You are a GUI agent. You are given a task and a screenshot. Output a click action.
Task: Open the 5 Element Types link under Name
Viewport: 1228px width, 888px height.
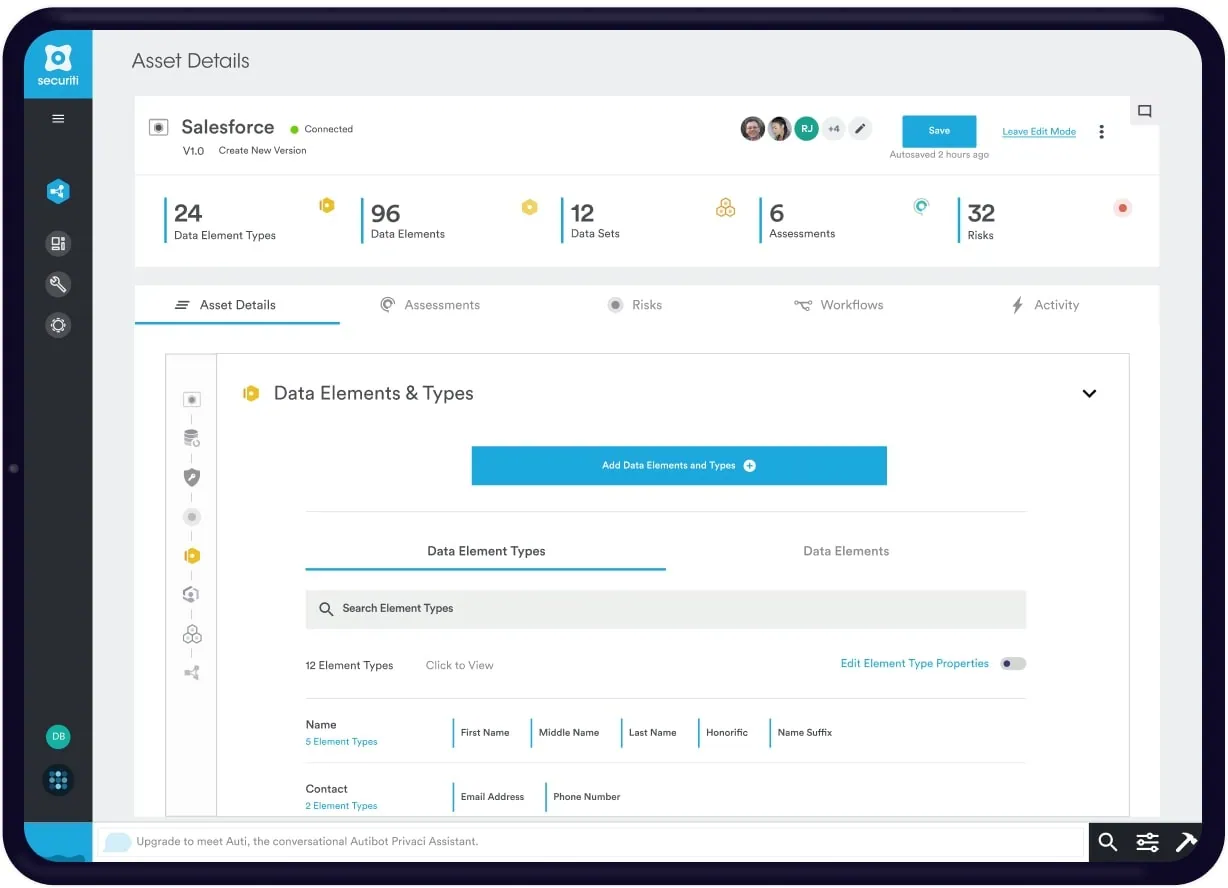coord(341,742)
